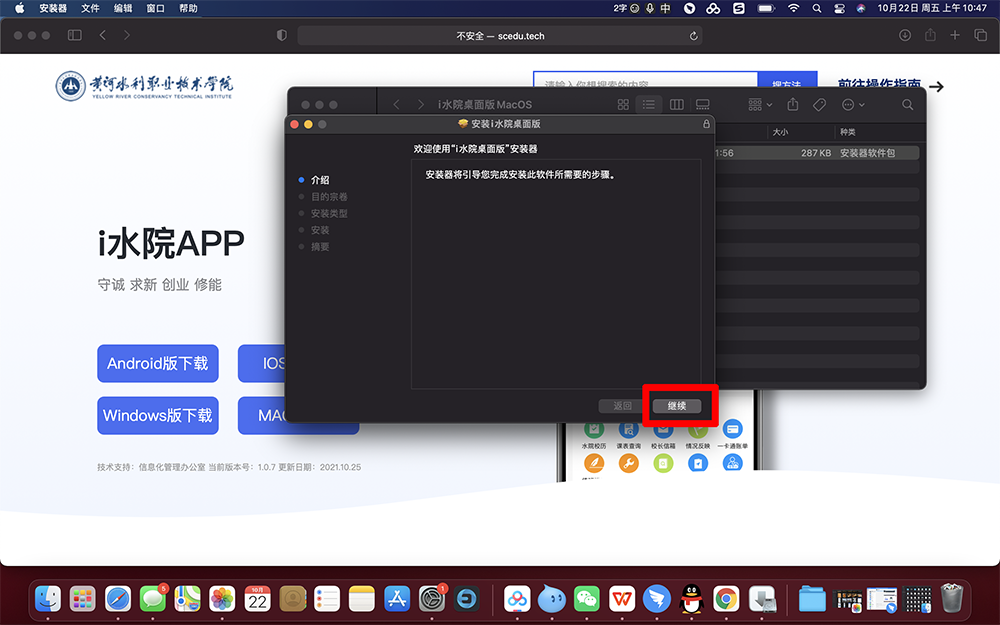The image size is (1000, 625).
Task: Switch Finder to column view
Action: [x=676, y=105]
